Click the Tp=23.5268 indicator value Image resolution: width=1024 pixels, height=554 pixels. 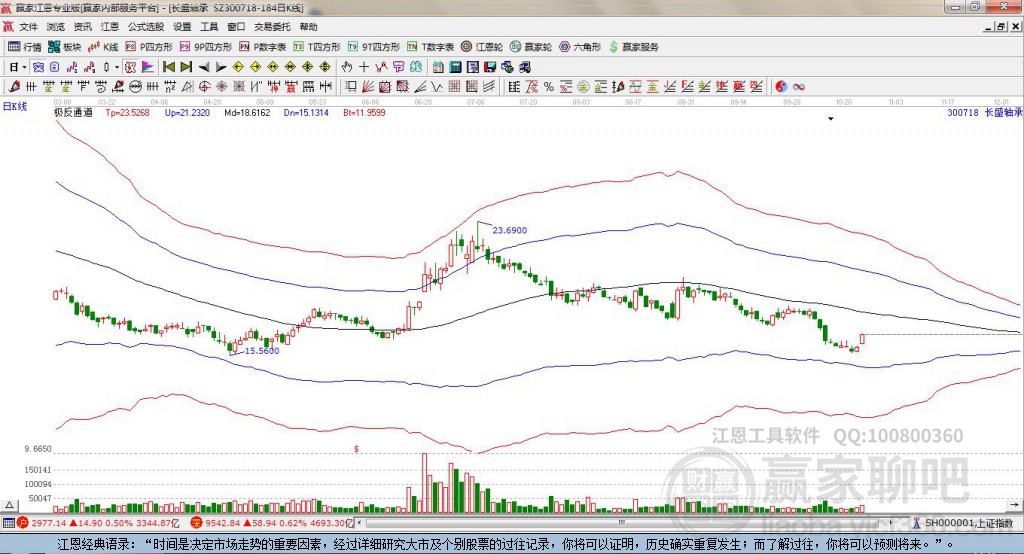127,112
